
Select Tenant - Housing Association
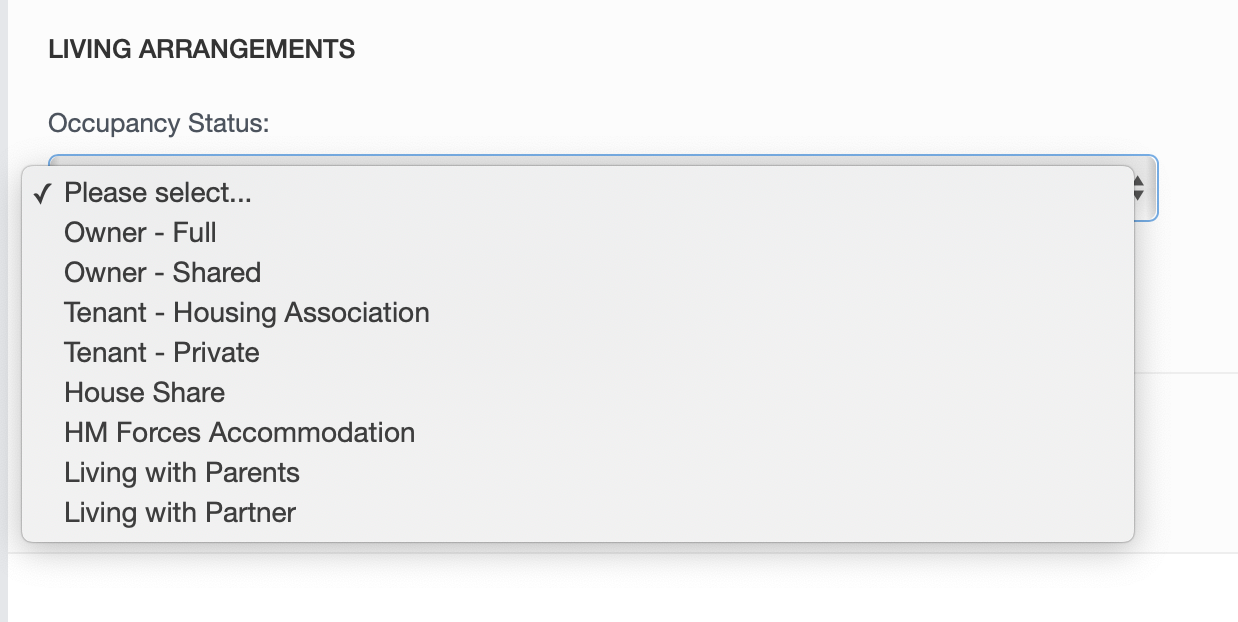point(246,312)
